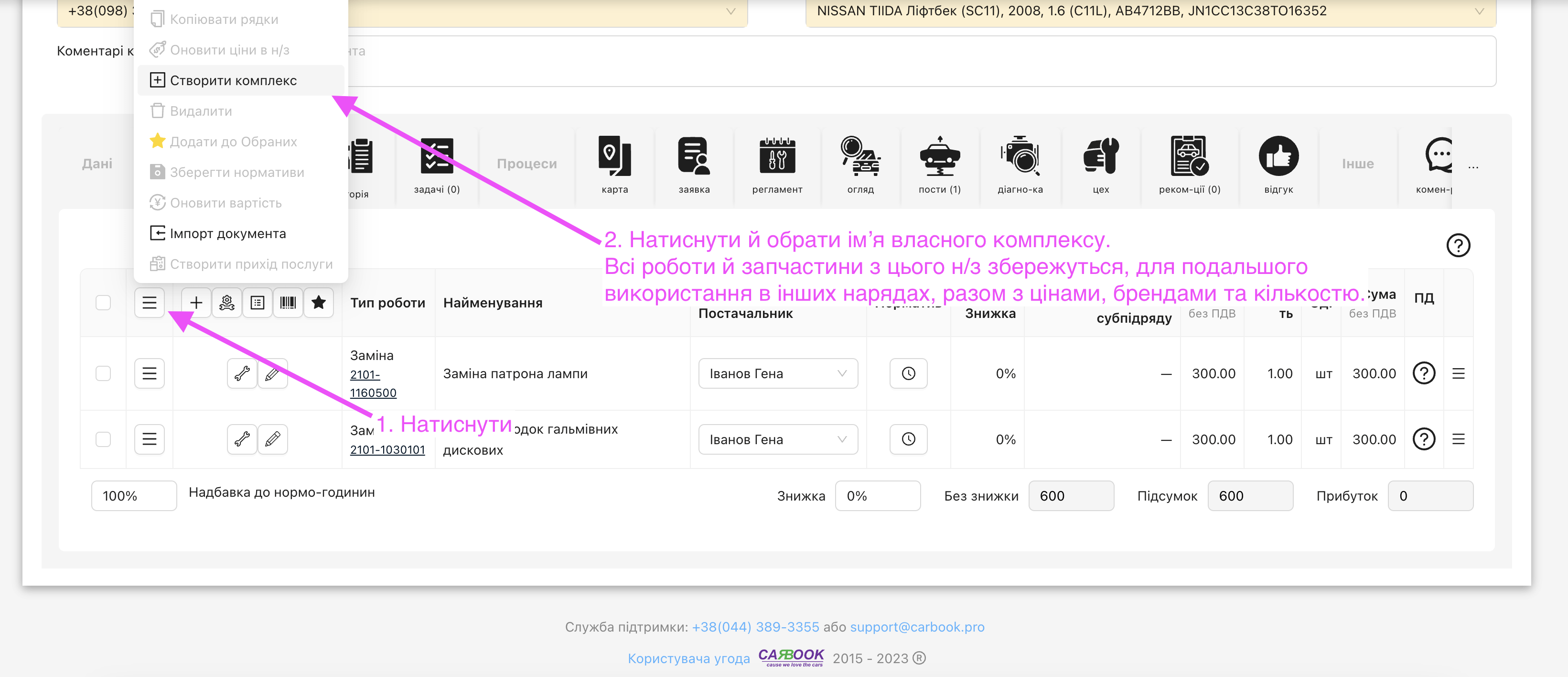This screenshot has width=1568, height=677.
Task: Open the карта process icon
Action: pyautogui.click(x=614, y=157)
